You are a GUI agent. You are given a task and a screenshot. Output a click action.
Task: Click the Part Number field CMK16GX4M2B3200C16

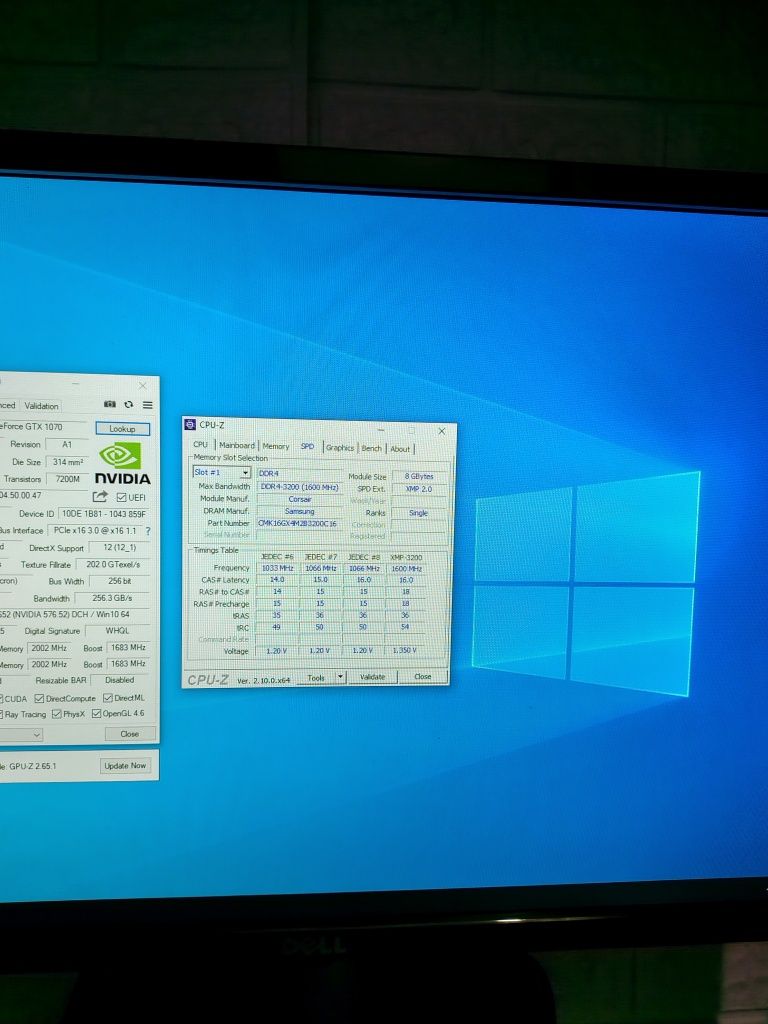pos(298,523)
